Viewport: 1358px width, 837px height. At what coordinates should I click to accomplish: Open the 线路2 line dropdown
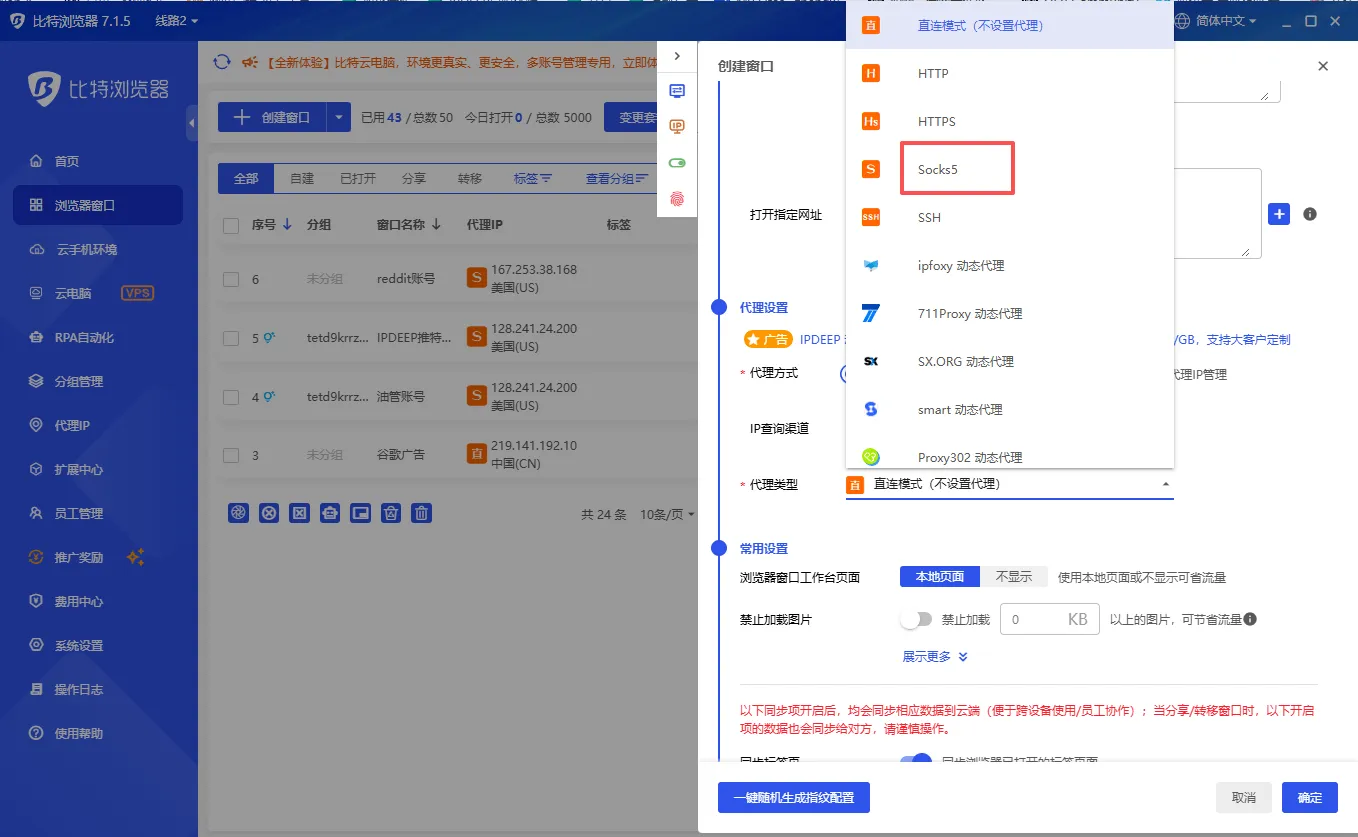coord(177,21)
